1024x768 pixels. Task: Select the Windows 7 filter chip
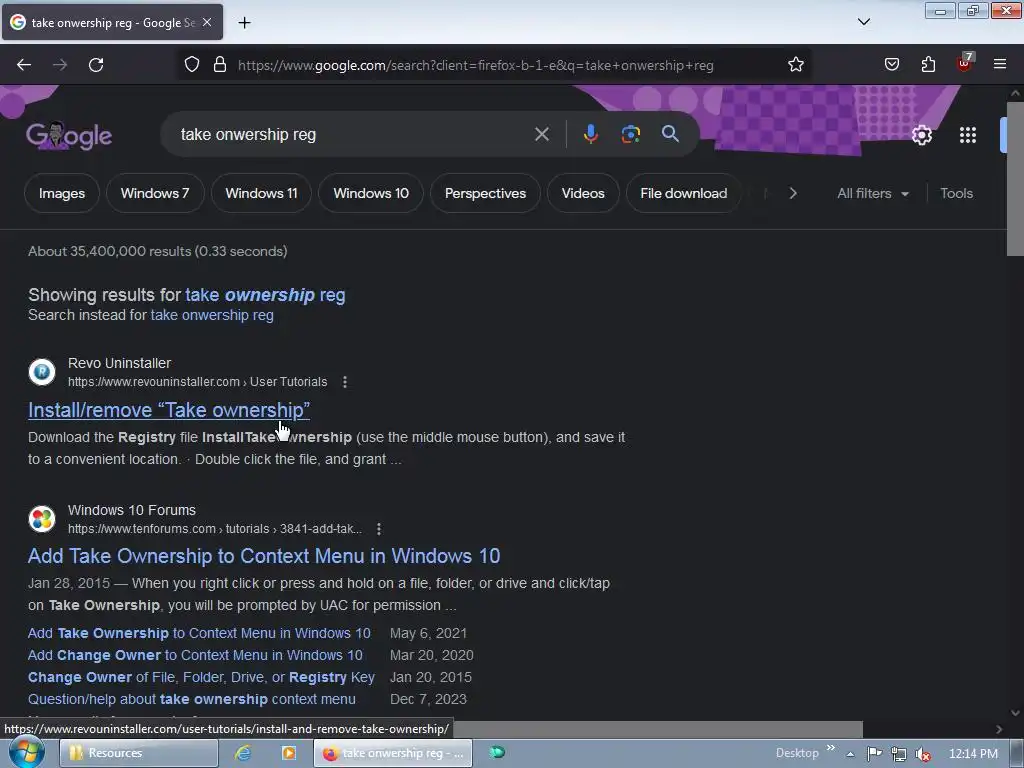point(155,193)
